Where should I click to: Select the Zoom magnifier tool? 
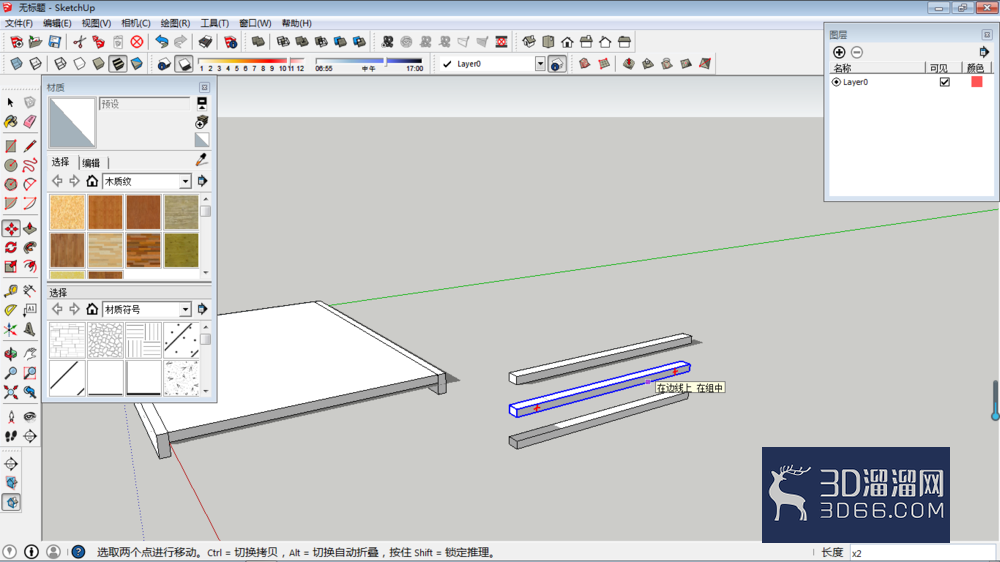click(x=11, y=373)
